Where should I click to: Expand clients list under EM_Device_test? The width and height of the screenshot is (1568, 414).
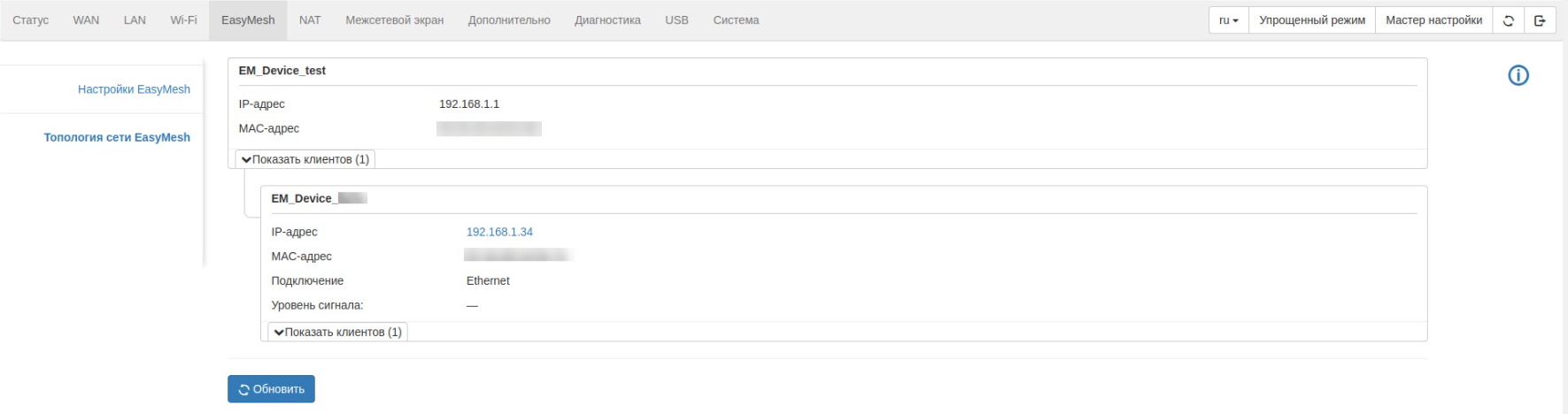pyautogui.click(x=305, y=159)
